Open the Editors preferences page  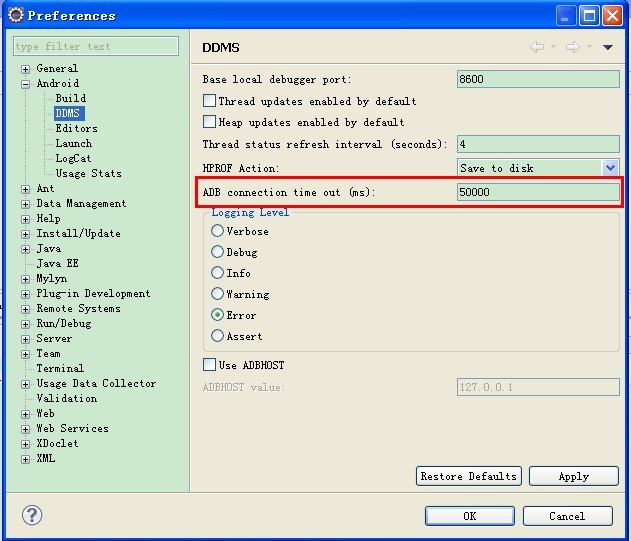(x=76, y=128)
